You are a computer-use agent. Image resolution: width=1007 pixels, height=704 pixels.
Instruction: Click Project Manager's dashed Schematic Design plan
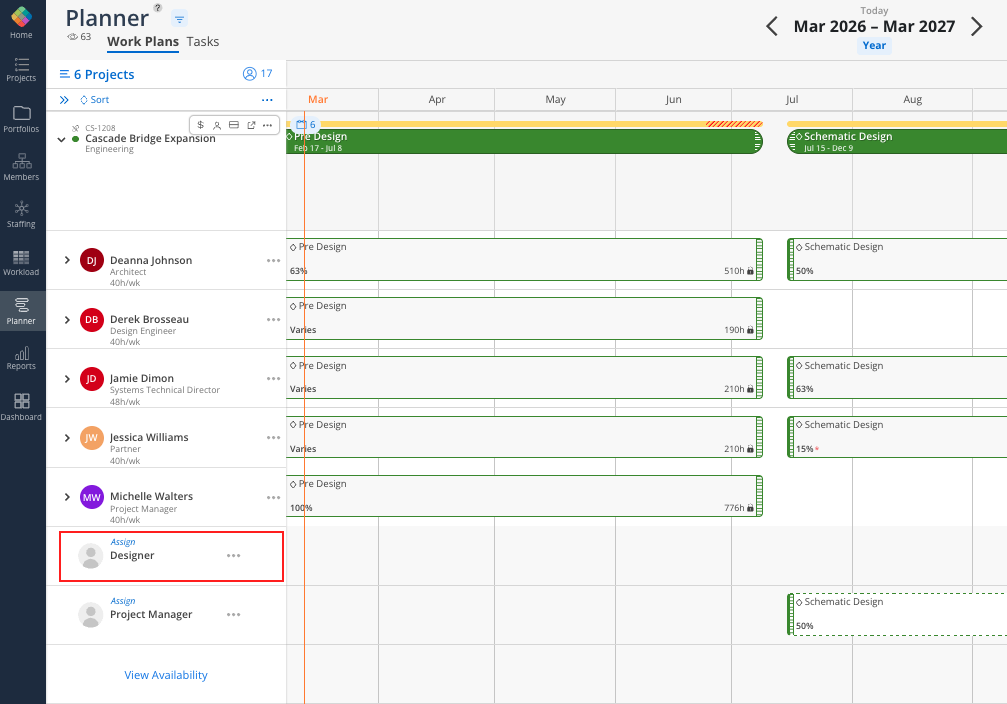pos(897,614)
